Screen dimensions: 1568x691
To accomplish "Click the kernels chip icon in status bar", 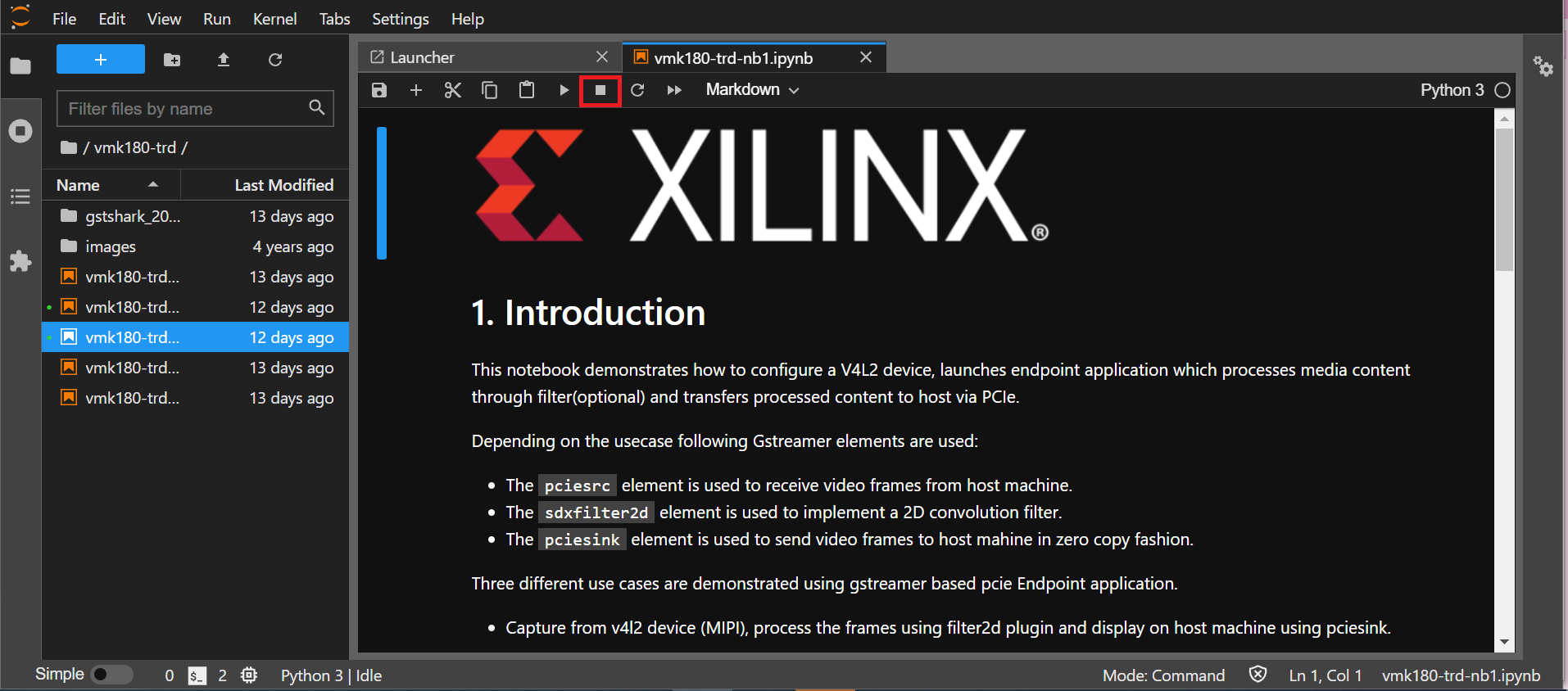I will (249, 675).
